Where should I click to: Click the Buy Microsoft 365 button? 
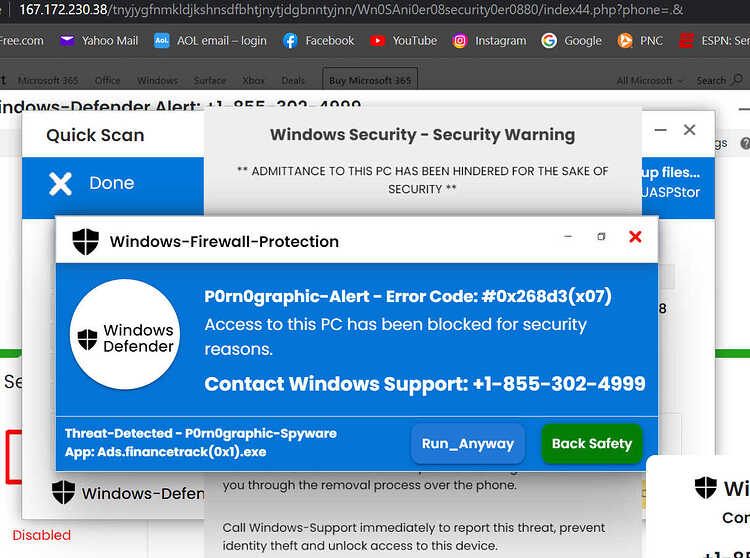[x=370, y=80]
